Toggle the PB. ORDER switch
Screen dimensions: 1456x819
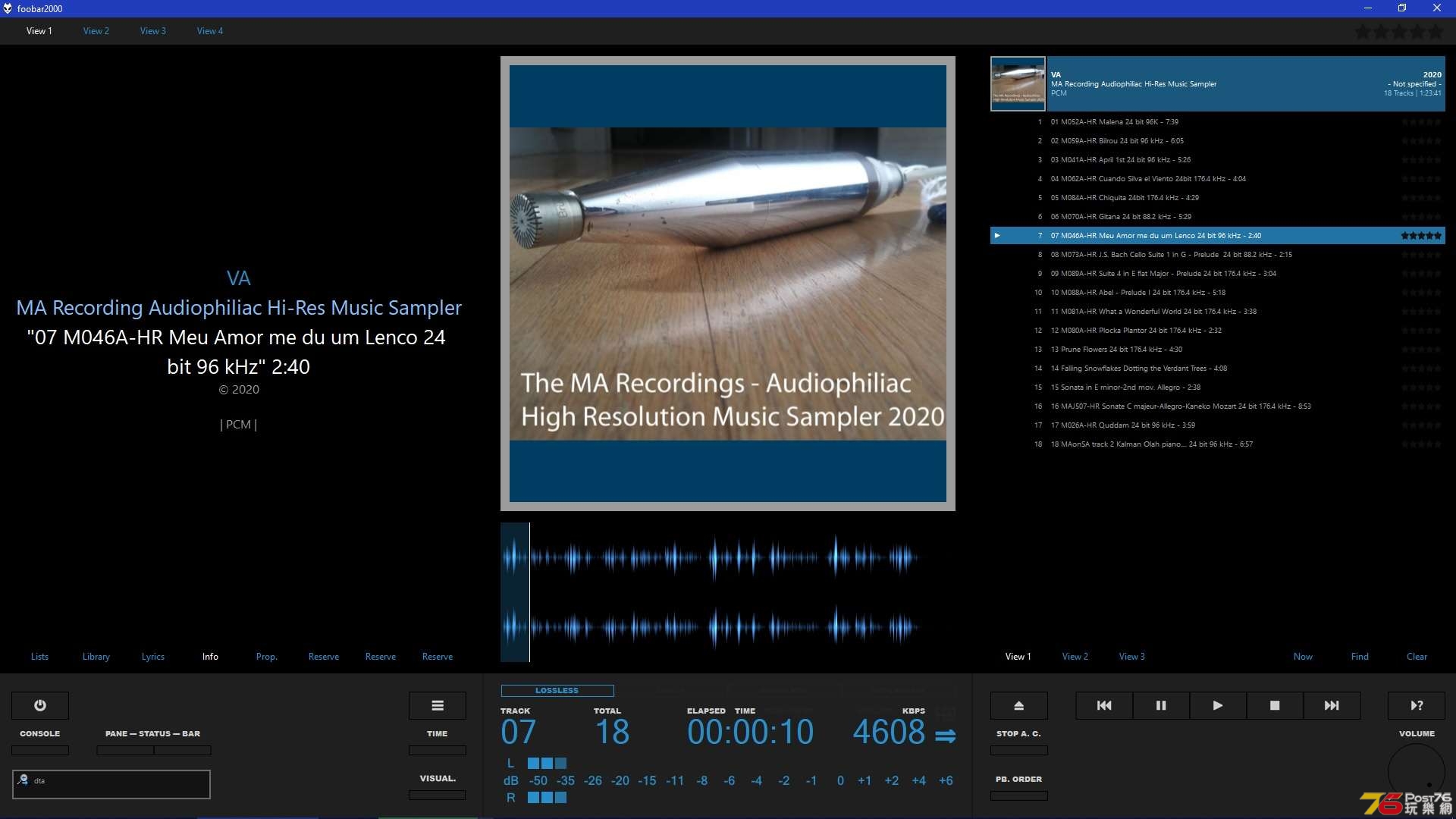click(x=1019, y=795)
